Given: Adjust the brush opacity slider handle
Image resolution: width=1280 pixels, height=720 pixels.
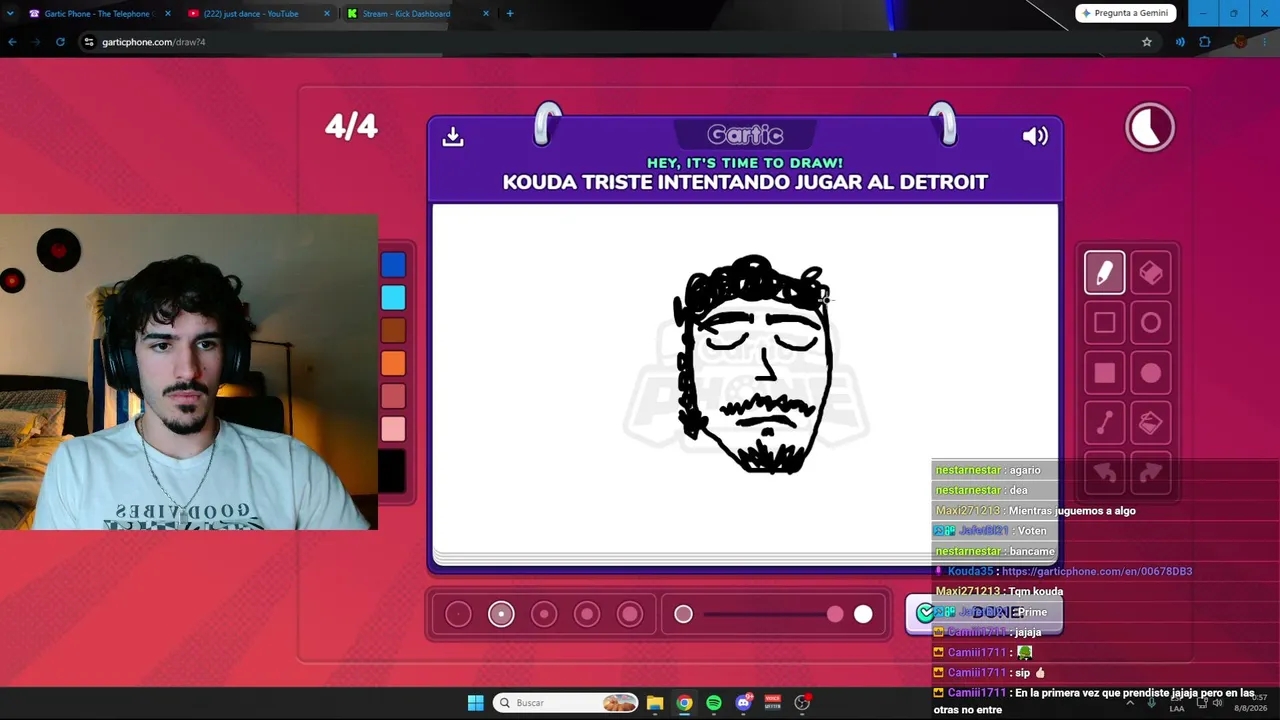Looking at the screenshot, I should (835, 614).
